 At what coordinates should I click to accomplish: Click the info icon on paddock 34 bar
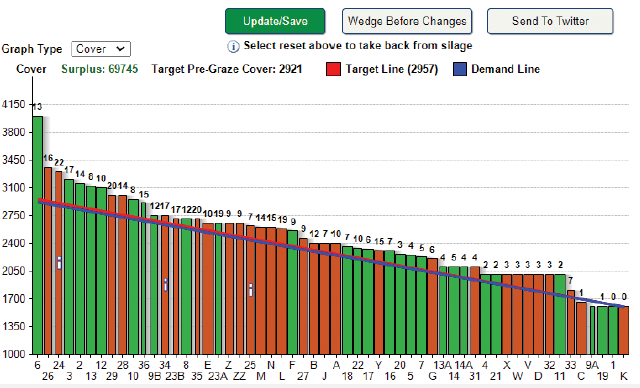[165, 285]
